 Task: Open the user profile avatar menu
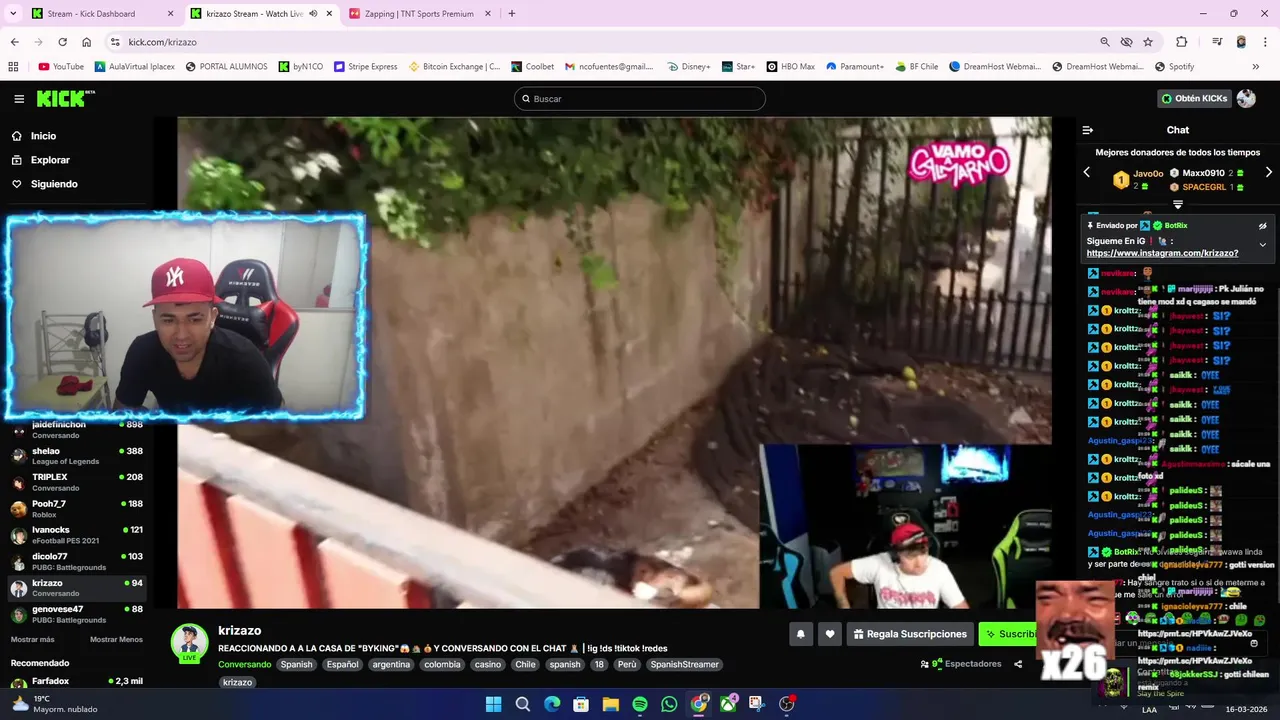pyautogui.click(x=1246, y=98)
